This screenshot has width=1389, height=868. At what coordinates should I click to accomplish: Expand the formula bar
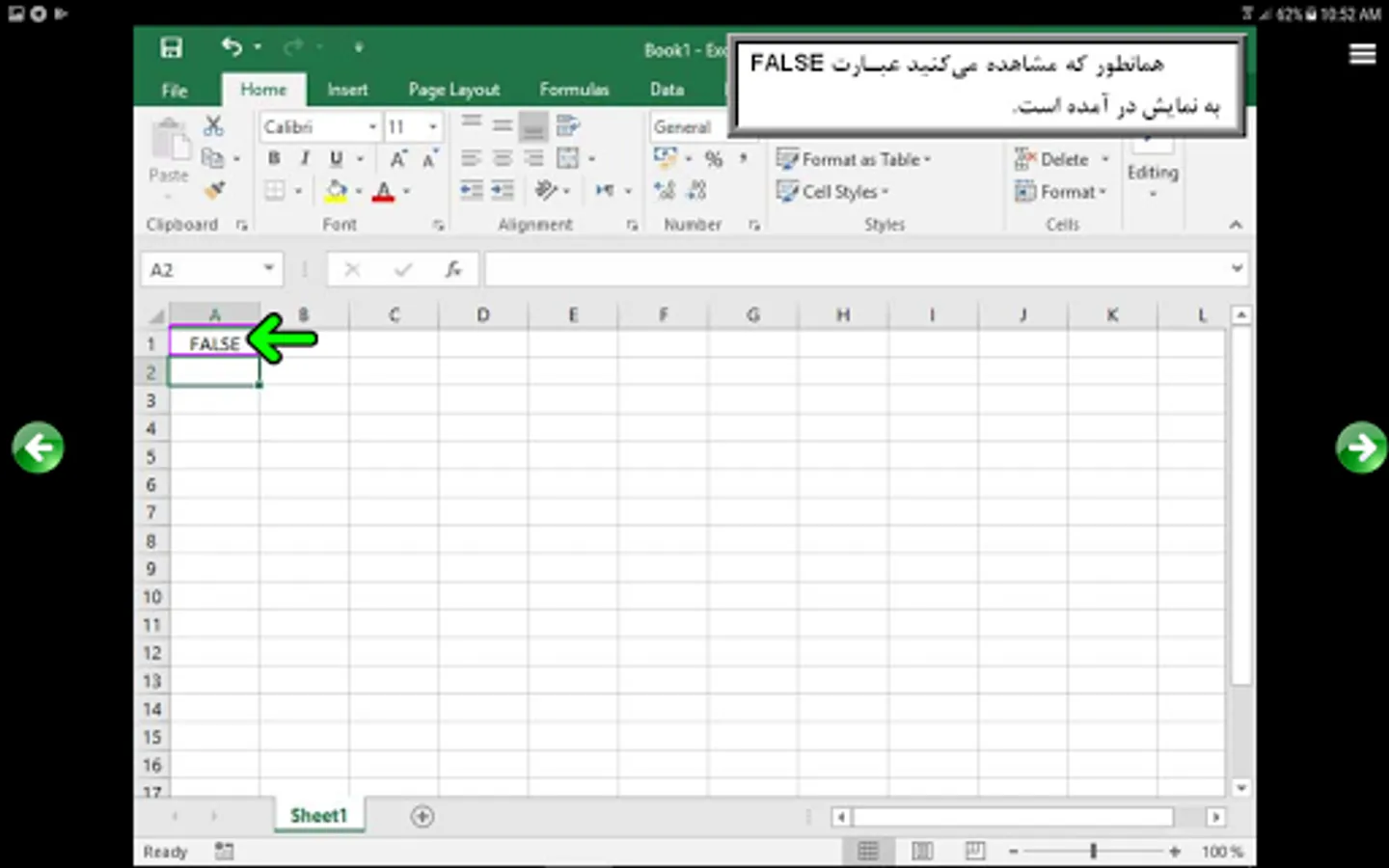click(1237, 268)
